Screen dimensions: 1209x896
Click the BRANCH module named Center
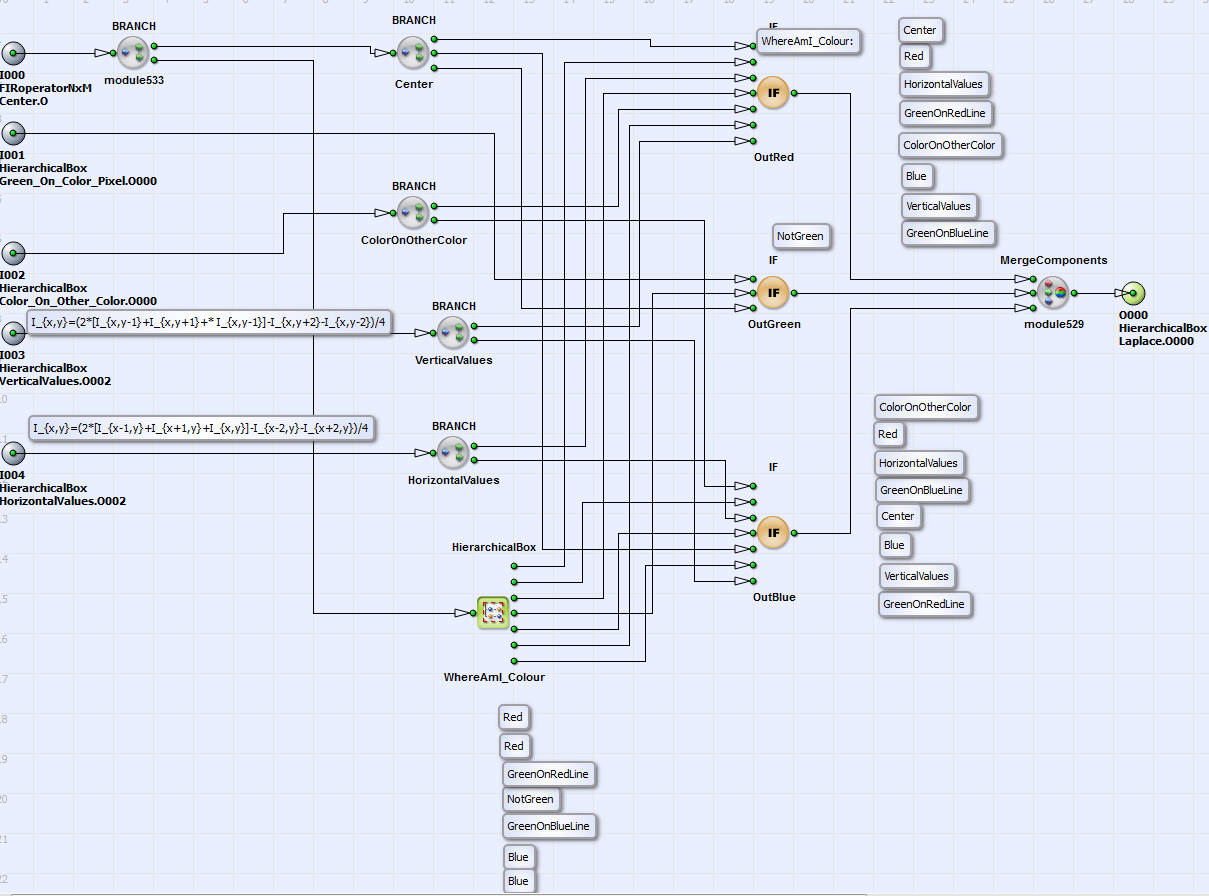[x=413, y=53]
